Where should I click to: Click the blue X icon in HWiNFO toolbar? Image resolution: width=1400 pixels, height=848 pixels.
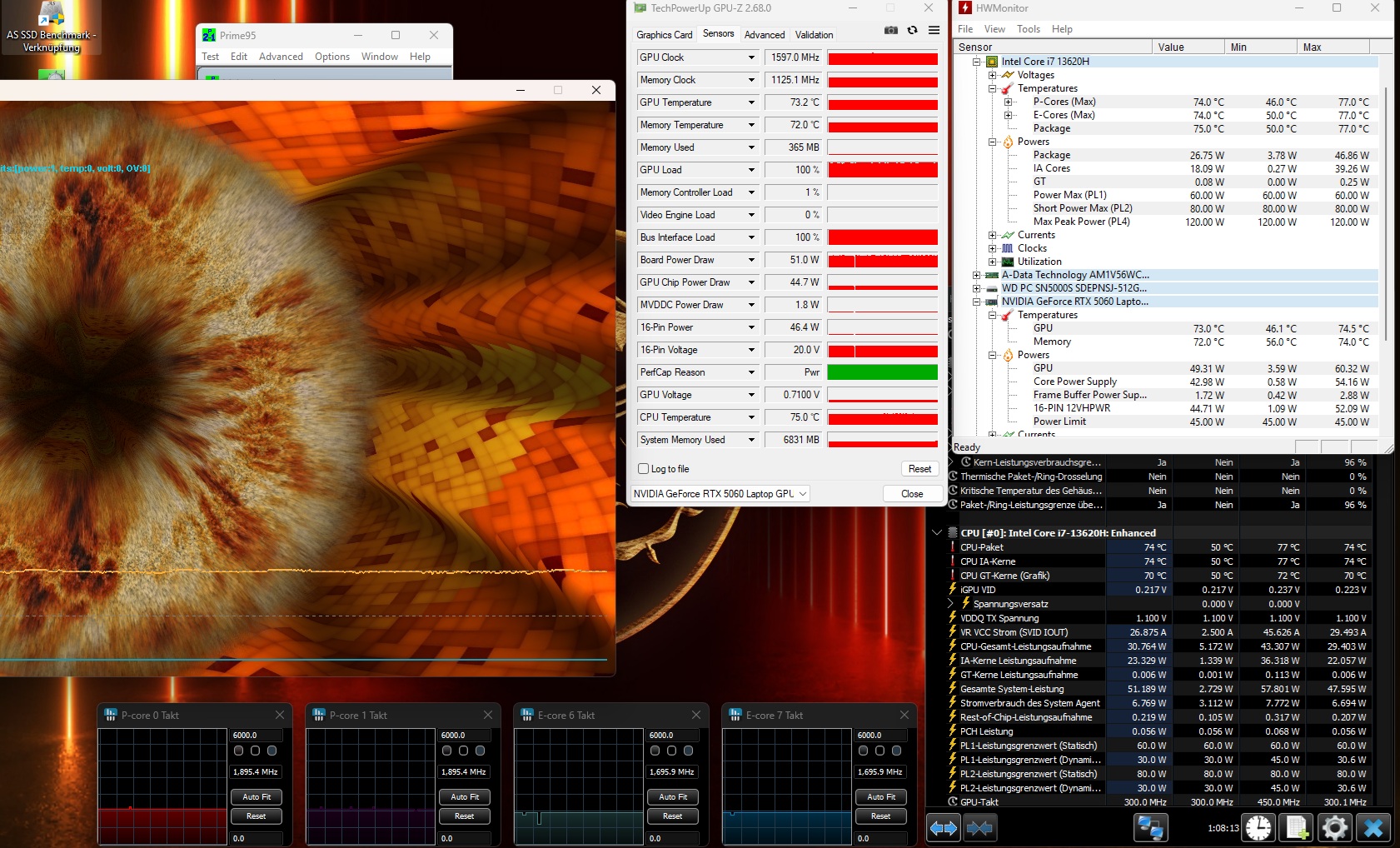pos(1373,828)
